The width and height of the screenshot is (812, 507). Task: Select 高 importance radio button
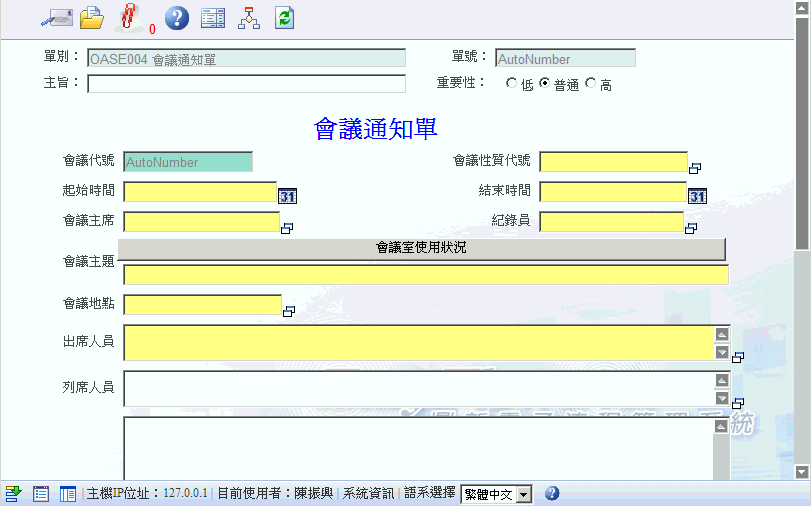[591, 84]
